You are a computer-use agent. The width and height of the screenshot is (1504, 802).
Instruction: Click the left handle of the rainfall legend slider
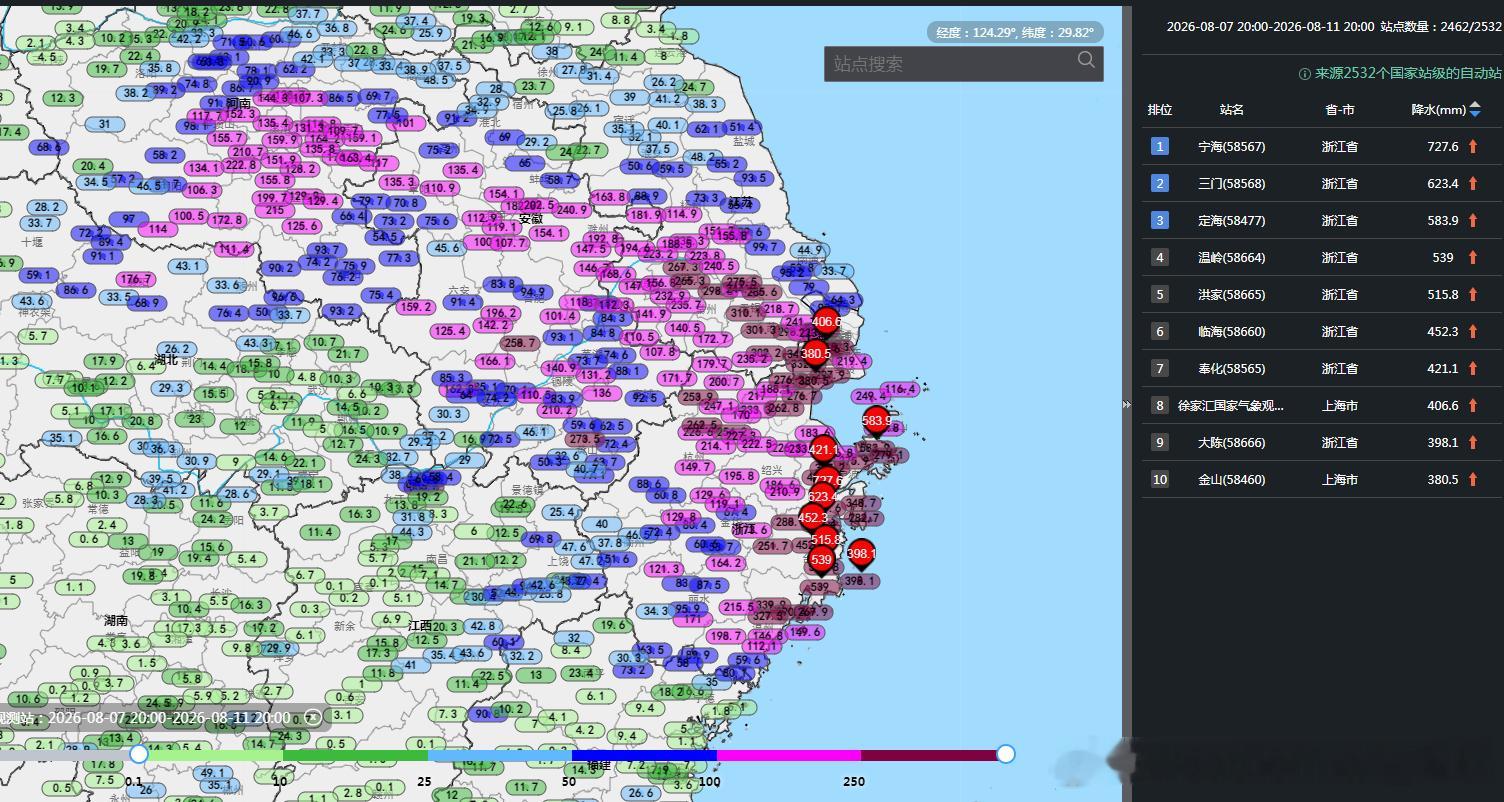click(x=139, y=754)
